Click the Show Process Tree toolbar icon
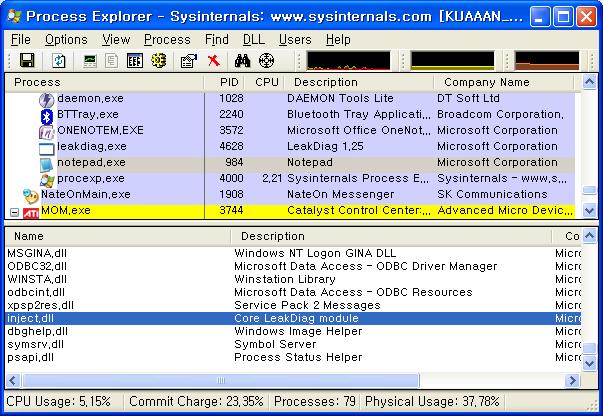 coord(112,60)
